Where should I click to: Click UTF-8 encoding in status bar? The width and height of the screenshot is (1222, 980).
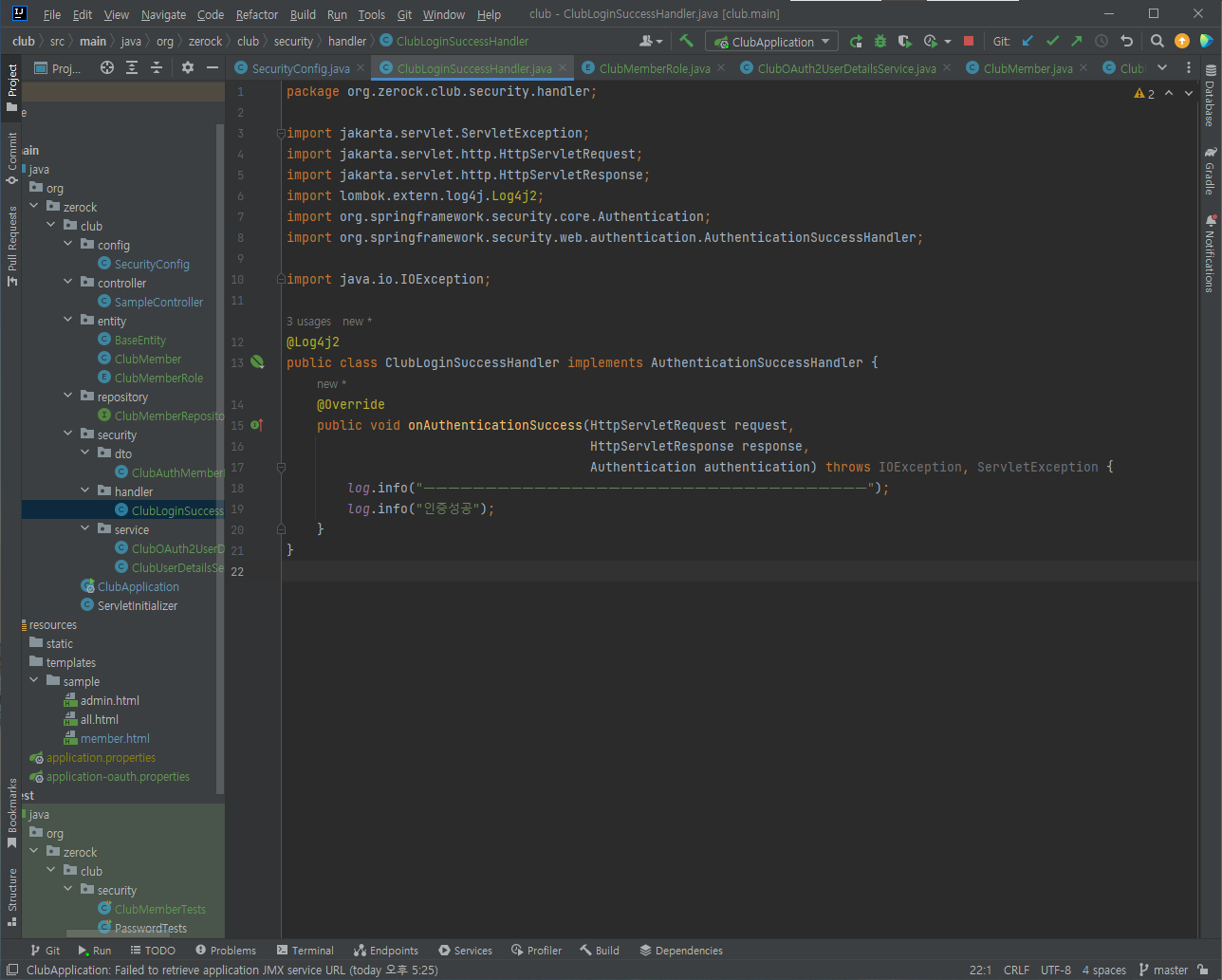point(1056,970)
